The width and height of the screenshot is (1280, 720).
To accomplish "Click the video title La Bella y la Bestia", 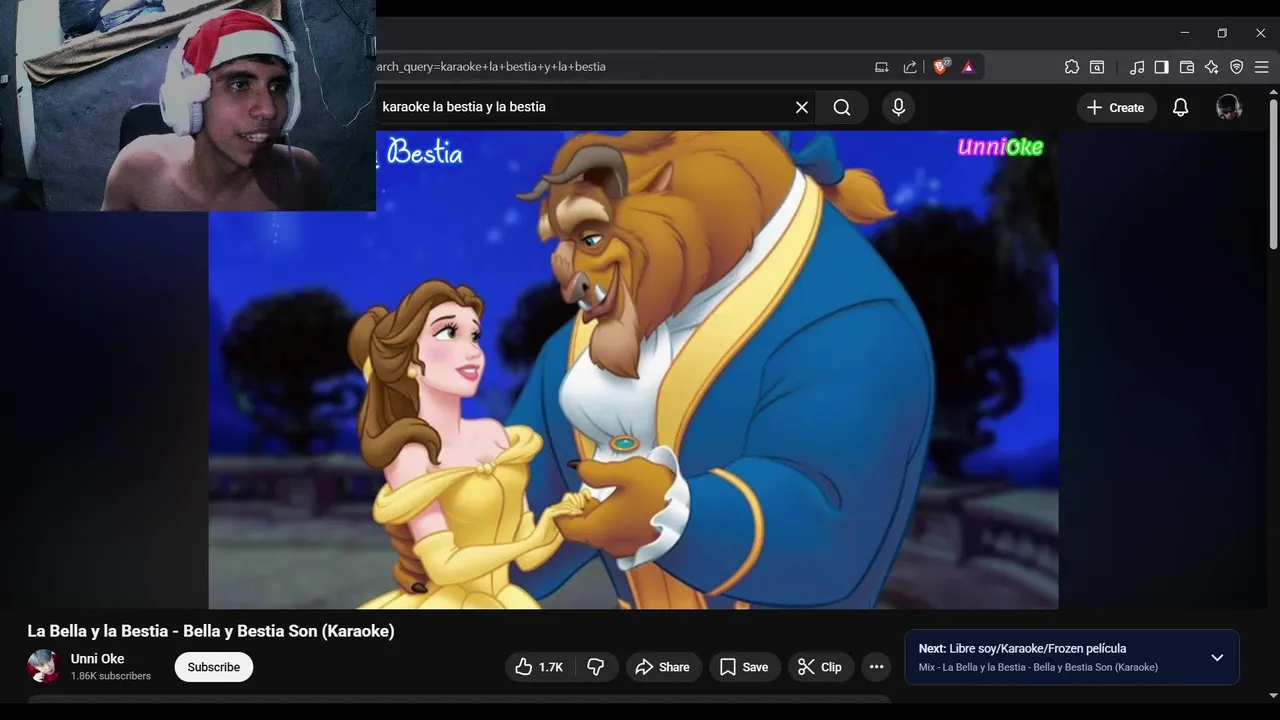I will click(x=211, y=631).
